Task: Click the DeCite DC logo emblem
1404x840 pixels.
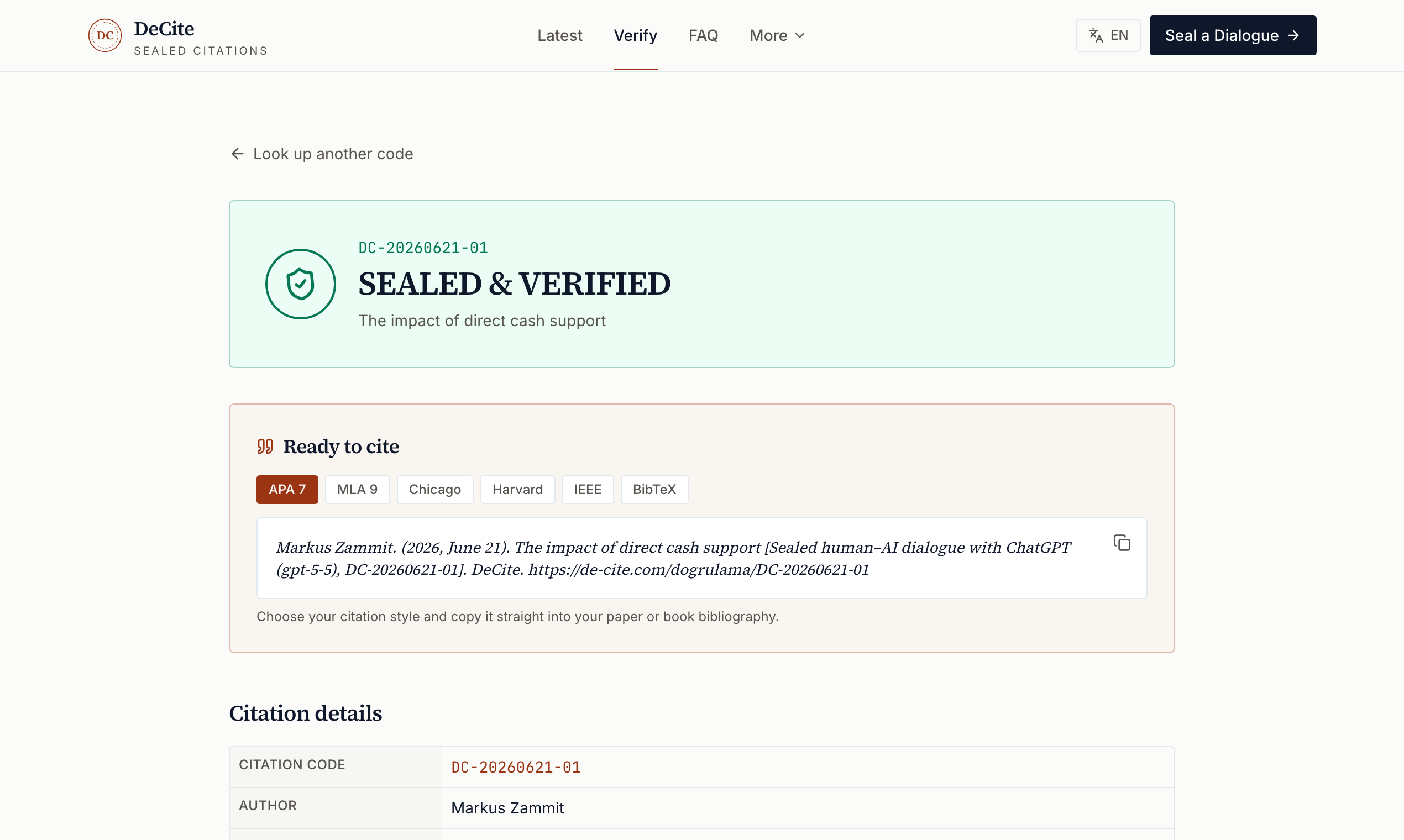Action: pyautogui.click(x=104, y=35)
